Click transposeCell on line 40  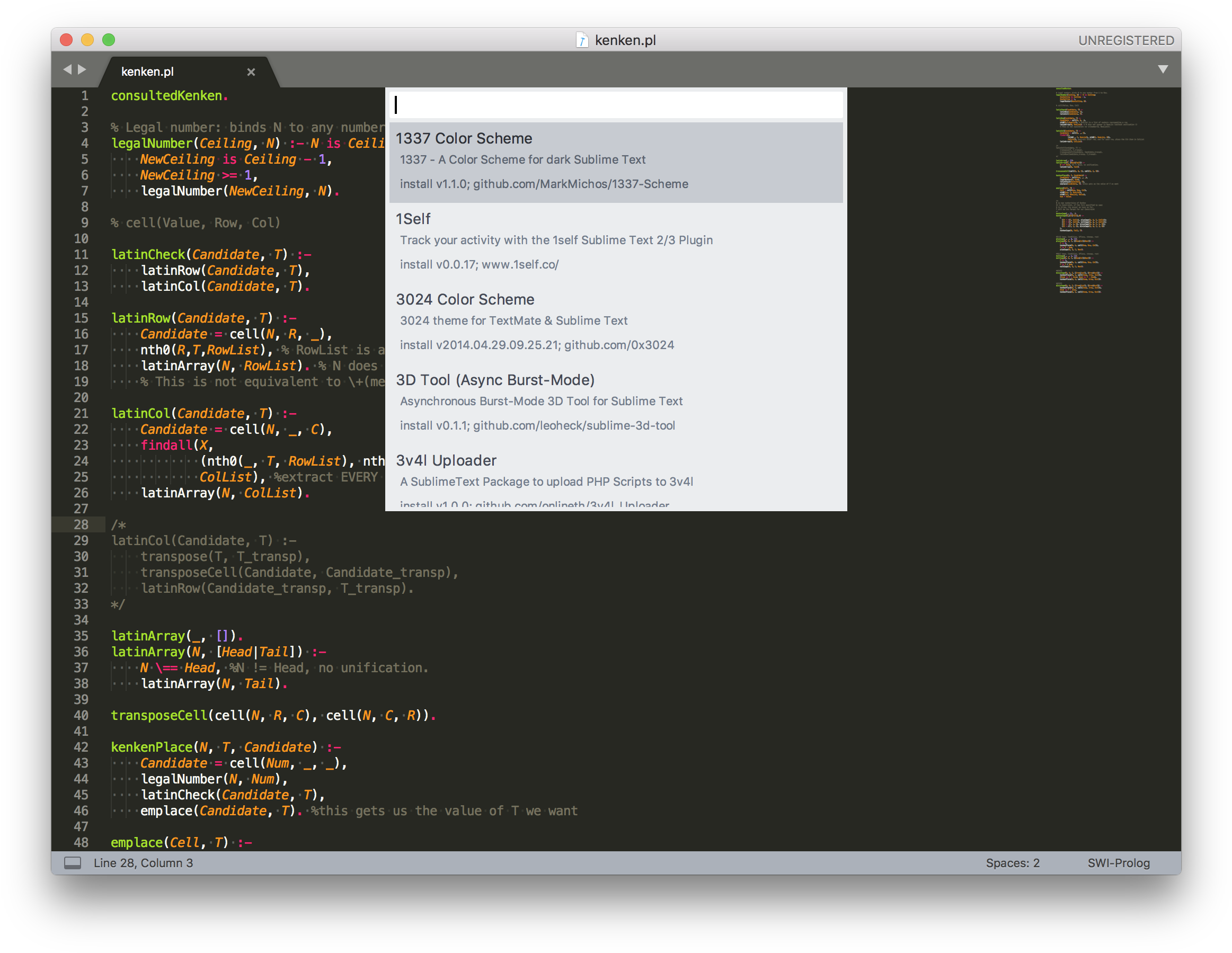click(159, 715)
